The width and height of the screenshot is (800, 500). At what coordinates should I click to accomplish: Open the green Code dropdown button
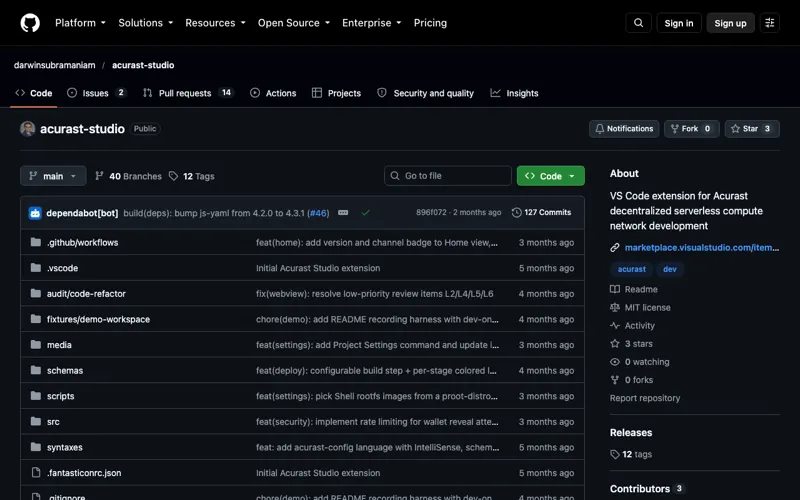pos(551,176)
